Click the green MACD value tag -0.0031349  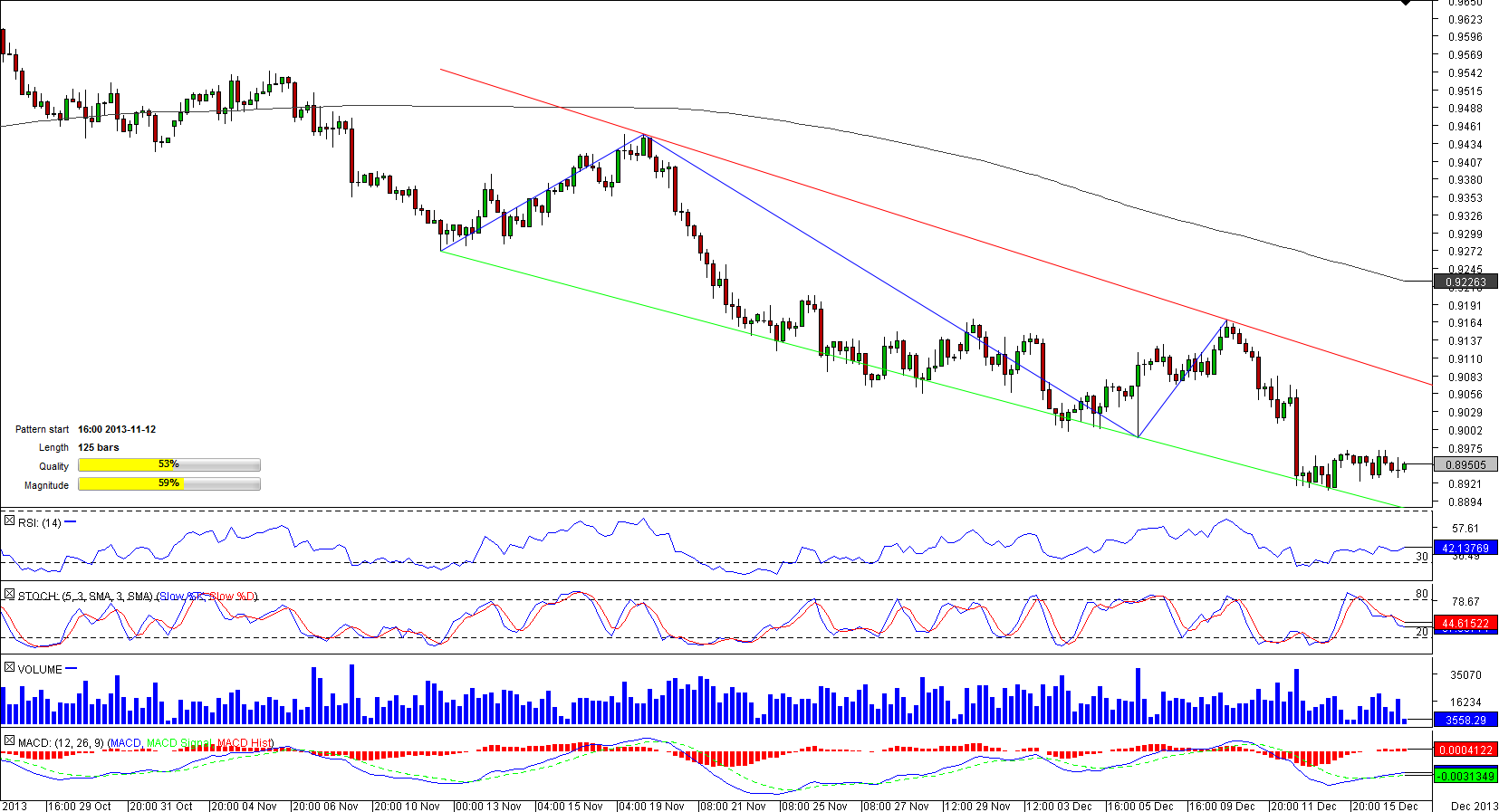[1465, 777]
